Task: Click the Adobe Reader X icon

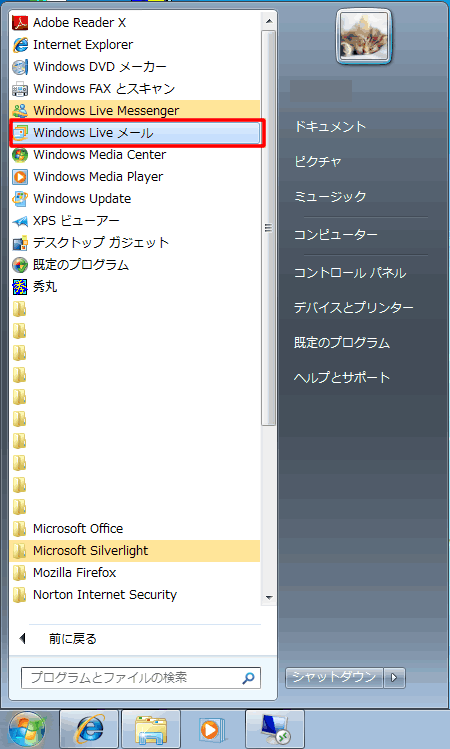Action: pos(20,22)
